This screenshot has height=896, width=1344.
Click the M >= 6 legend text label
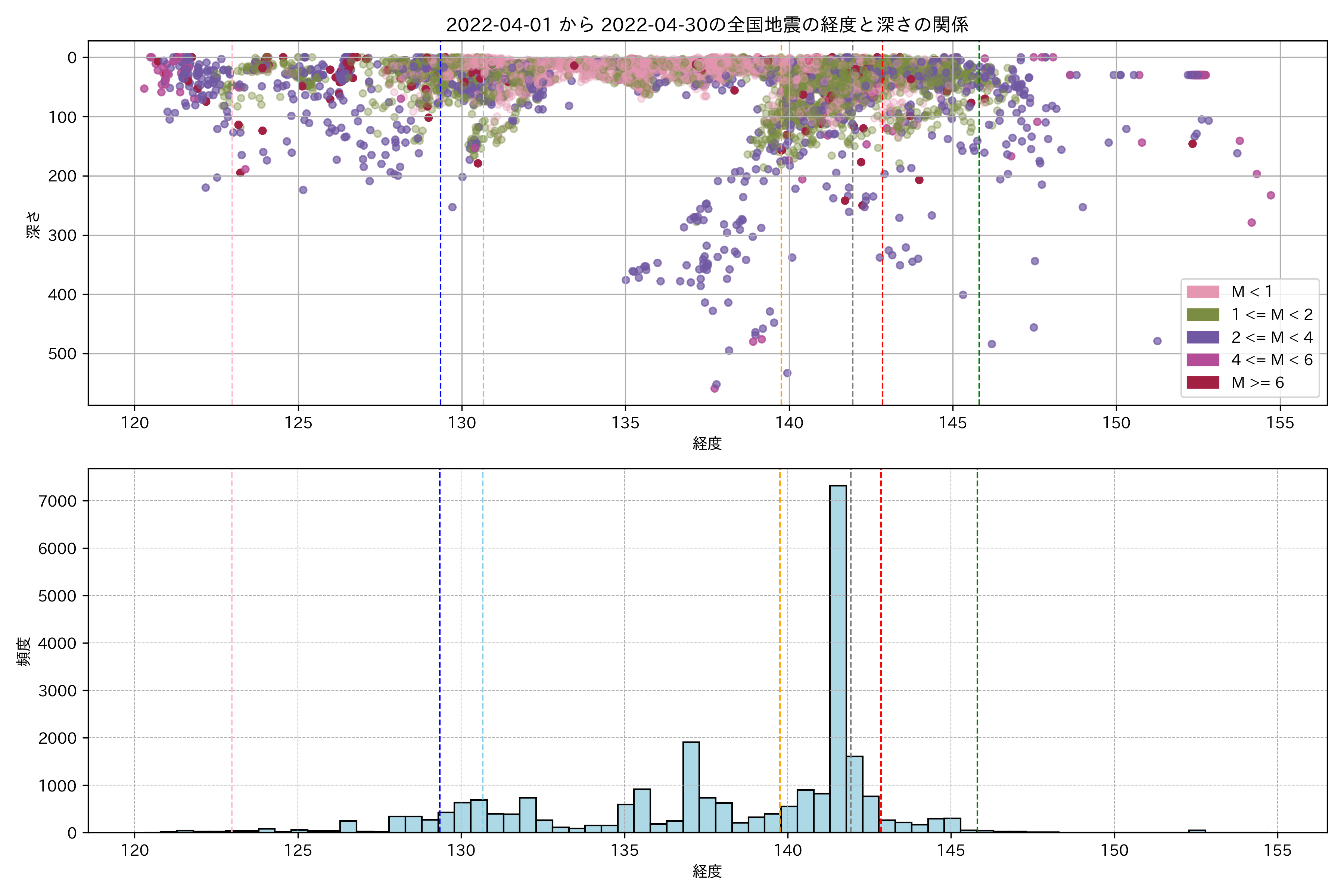click(x=1257, y=382)
